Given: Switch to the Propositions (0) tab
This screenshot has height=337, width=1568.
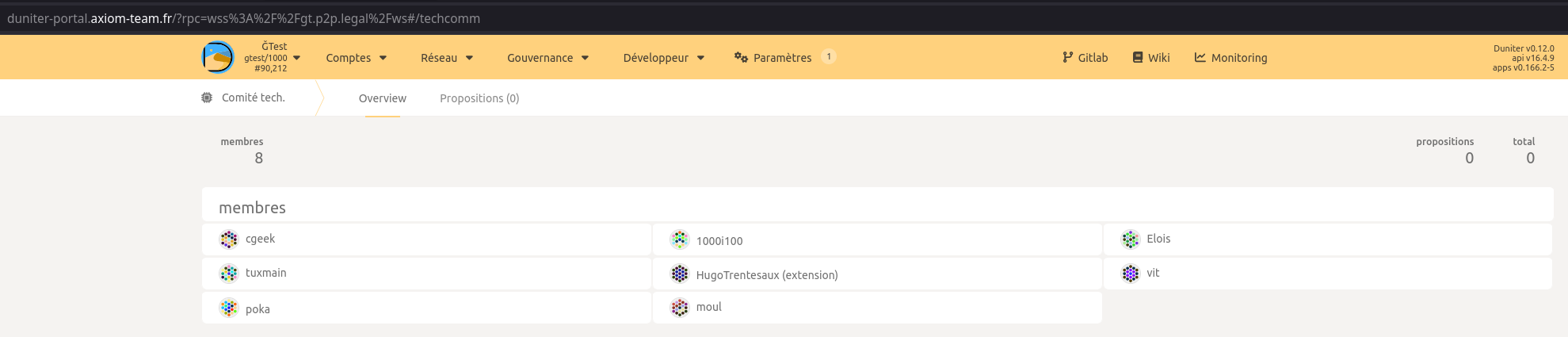Looking at the screenshot, I should pyautogui.click(x=479, y=98).
